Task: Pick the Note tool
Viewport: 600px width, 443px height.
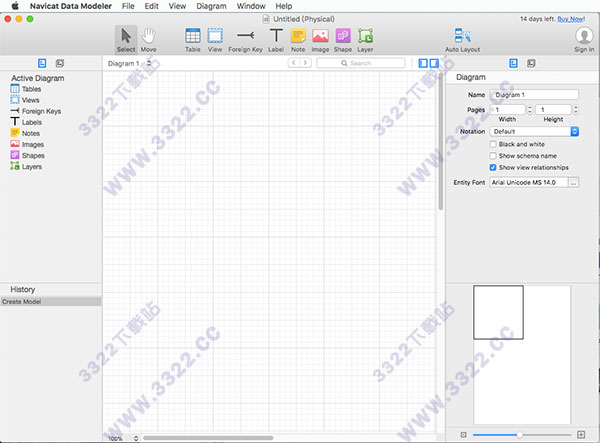Action: tap(298, 40)
